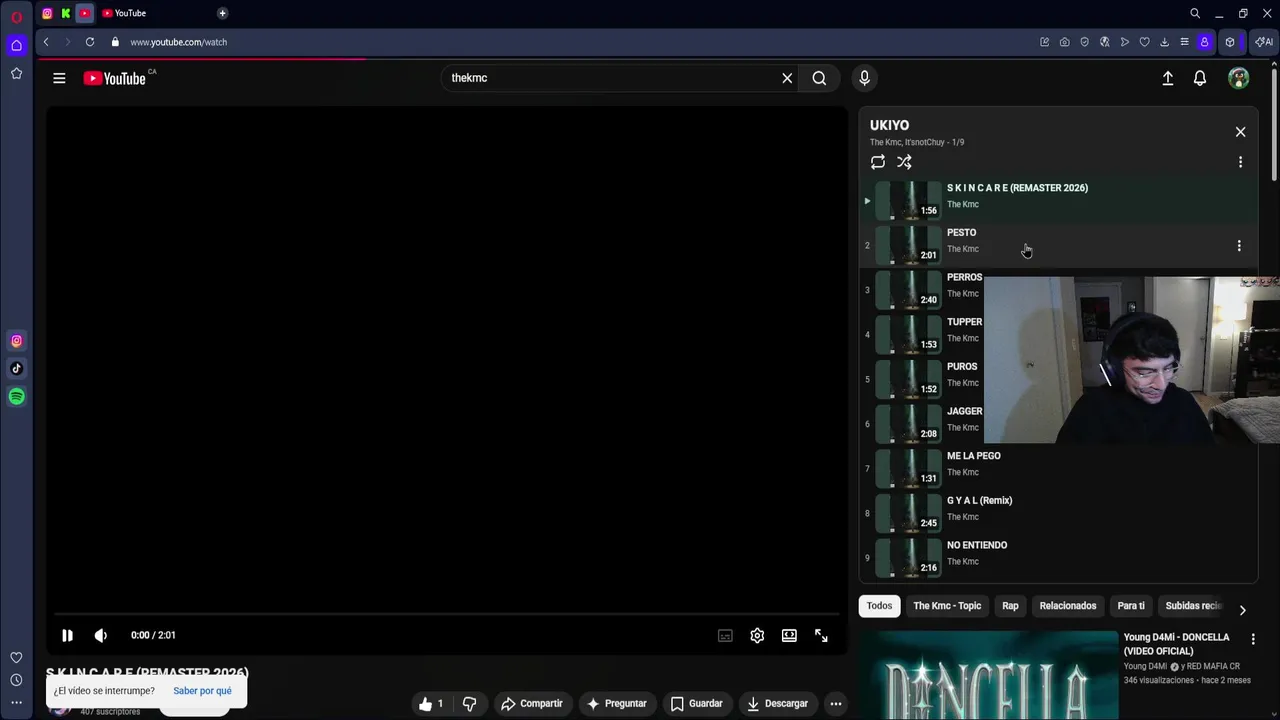The height and width of the screenshot is (720, 1280).
Task: Close the UKIYO playlist panel
Action: point(1240,132)
